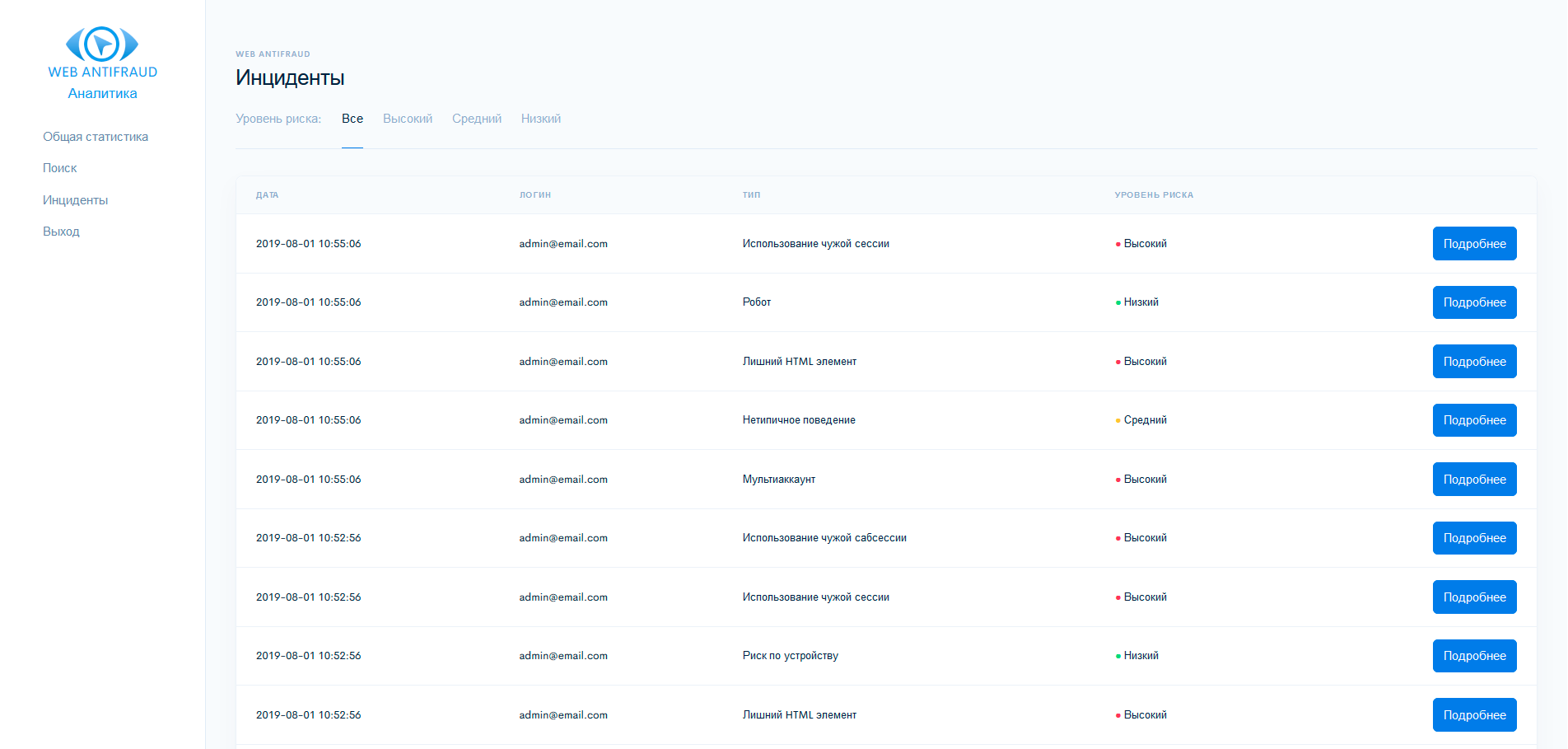Click the Использование чужой сабсессии text

tap(824, 538)
